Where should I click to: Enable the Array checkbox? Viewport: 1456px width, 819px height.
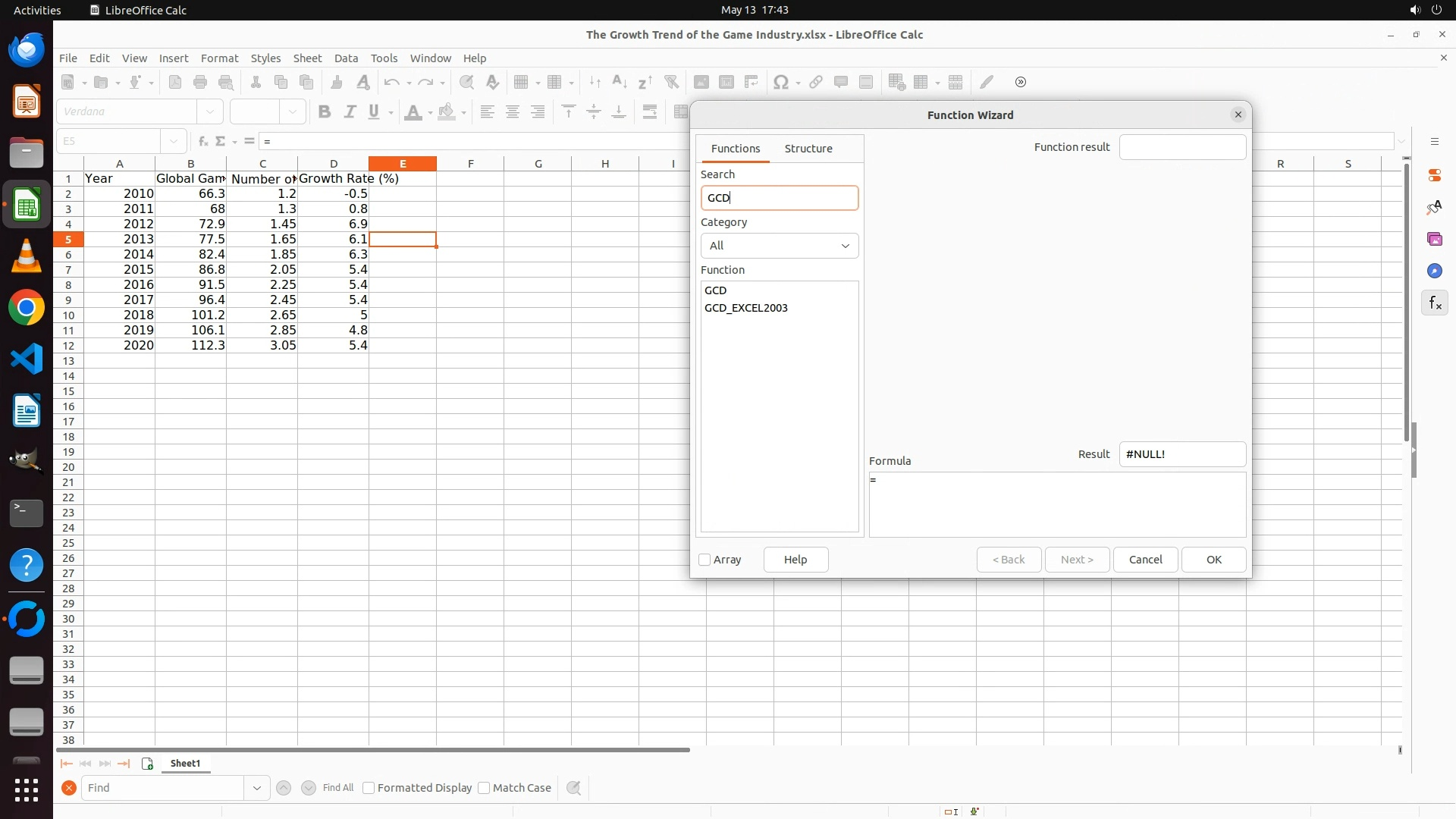click(x=704, y=560)
